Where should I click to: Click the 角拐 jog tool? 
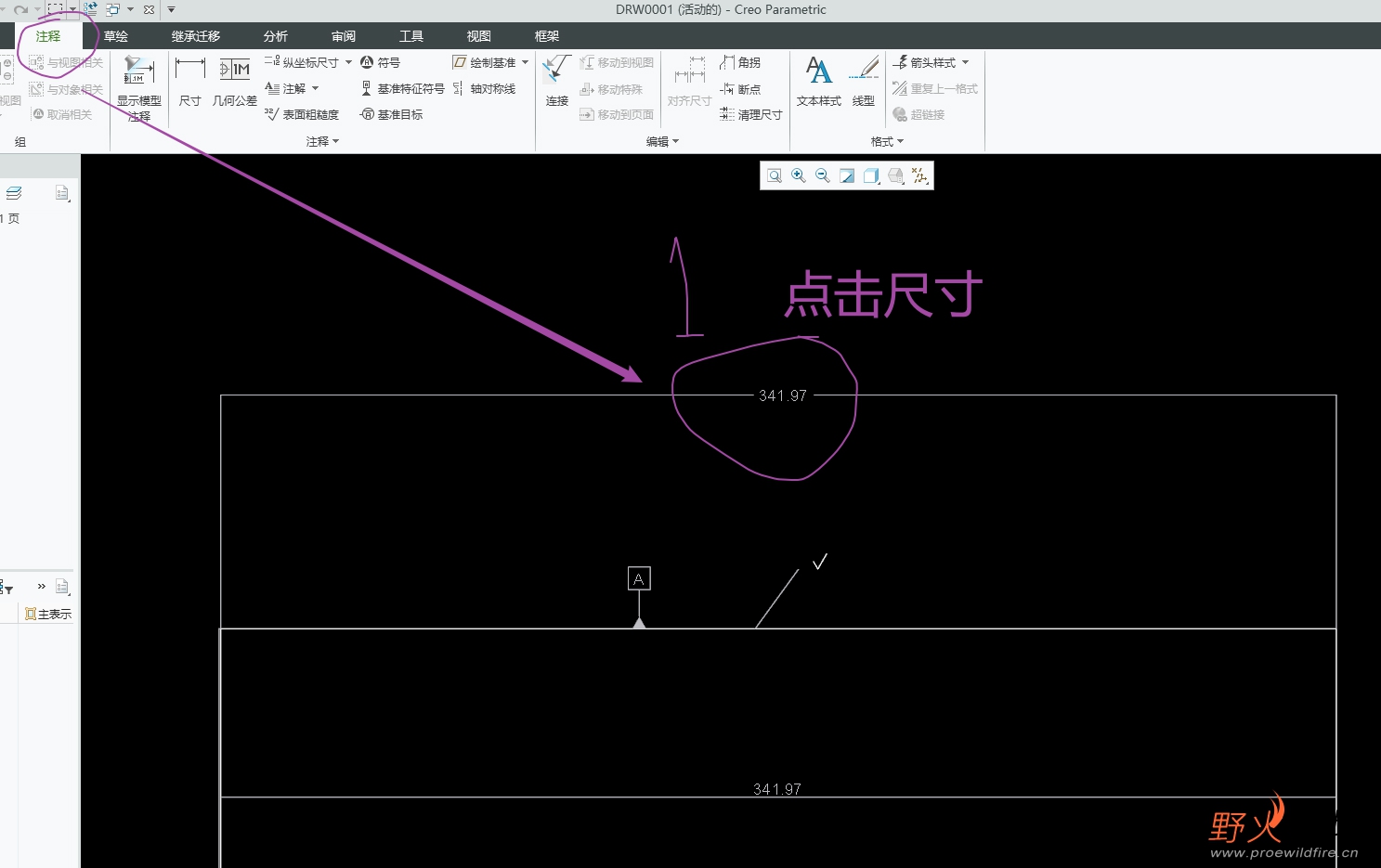[x=740, y=62]
